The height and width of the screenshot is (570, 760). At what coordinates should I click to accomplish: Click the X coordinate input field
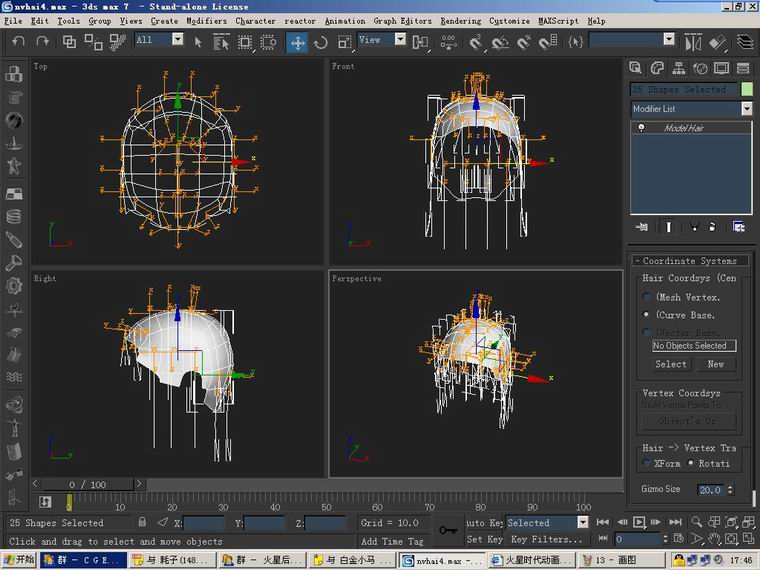click(x=204, y=523)
